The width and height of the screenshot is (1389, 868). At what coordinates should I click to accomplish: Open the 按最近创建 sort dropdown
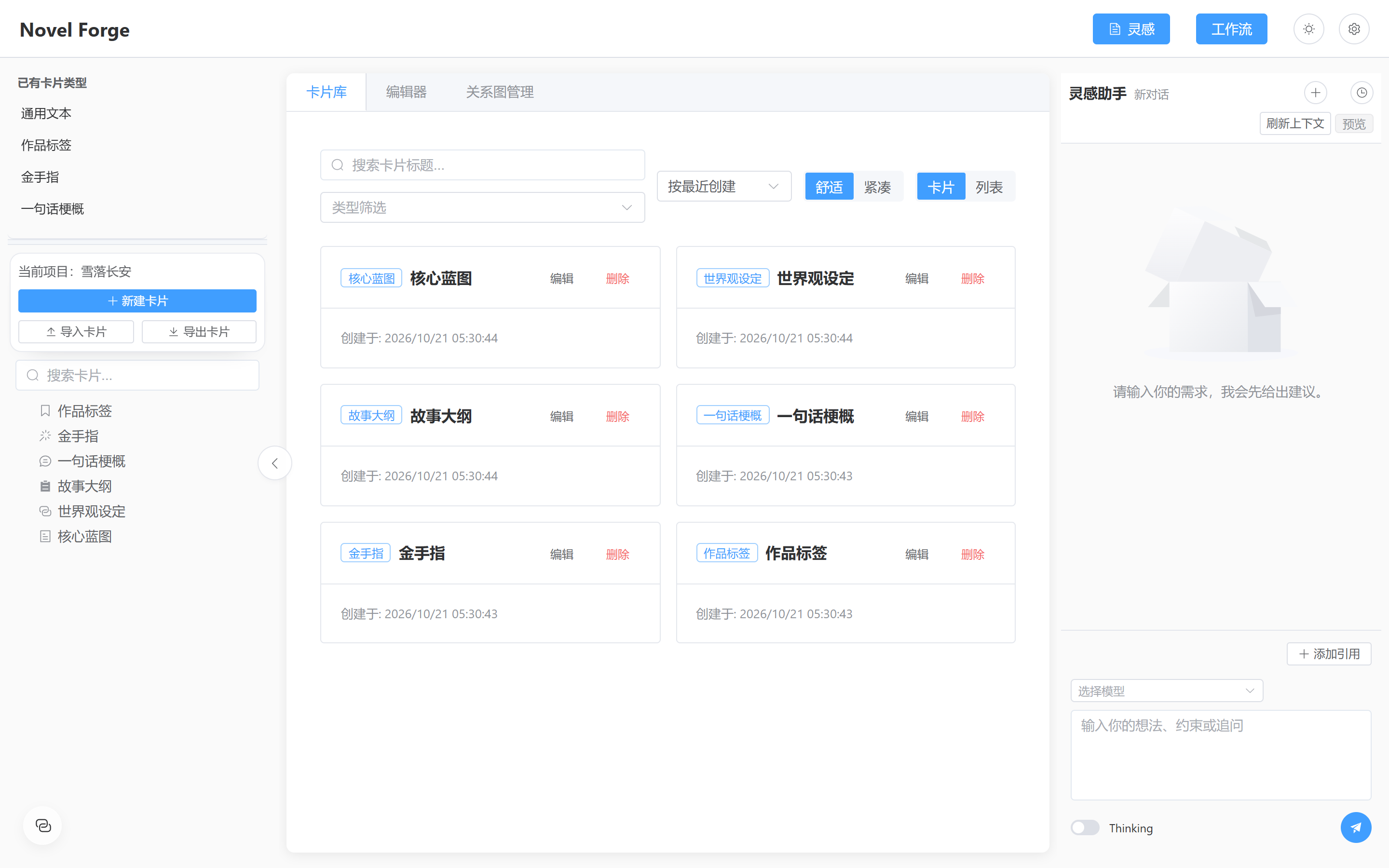coord(724,186)
